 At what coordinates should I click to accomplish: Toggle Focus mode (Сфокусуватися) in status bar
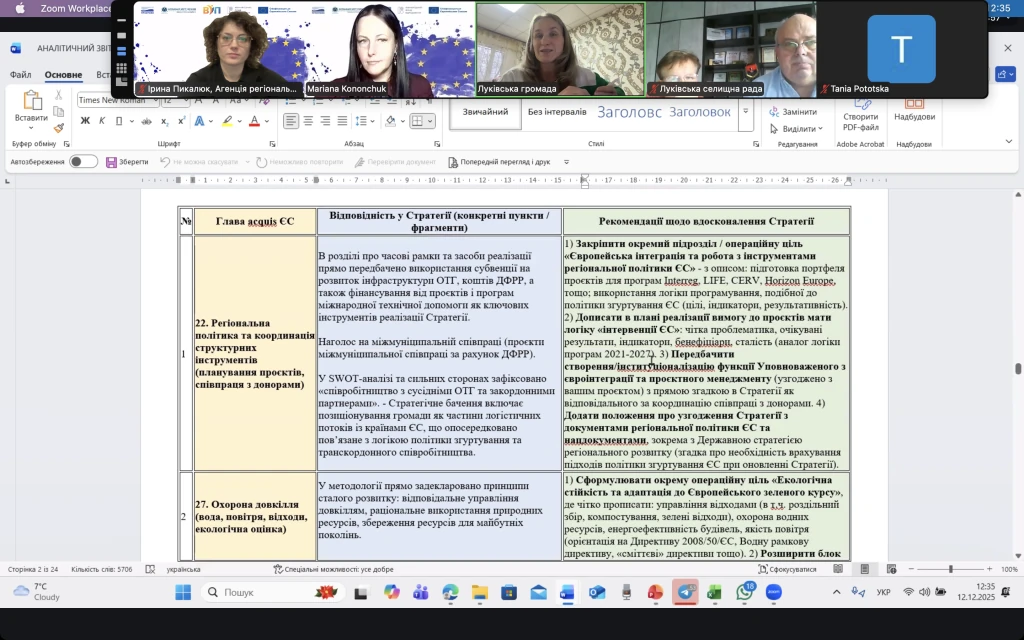[x=786, y=569]
